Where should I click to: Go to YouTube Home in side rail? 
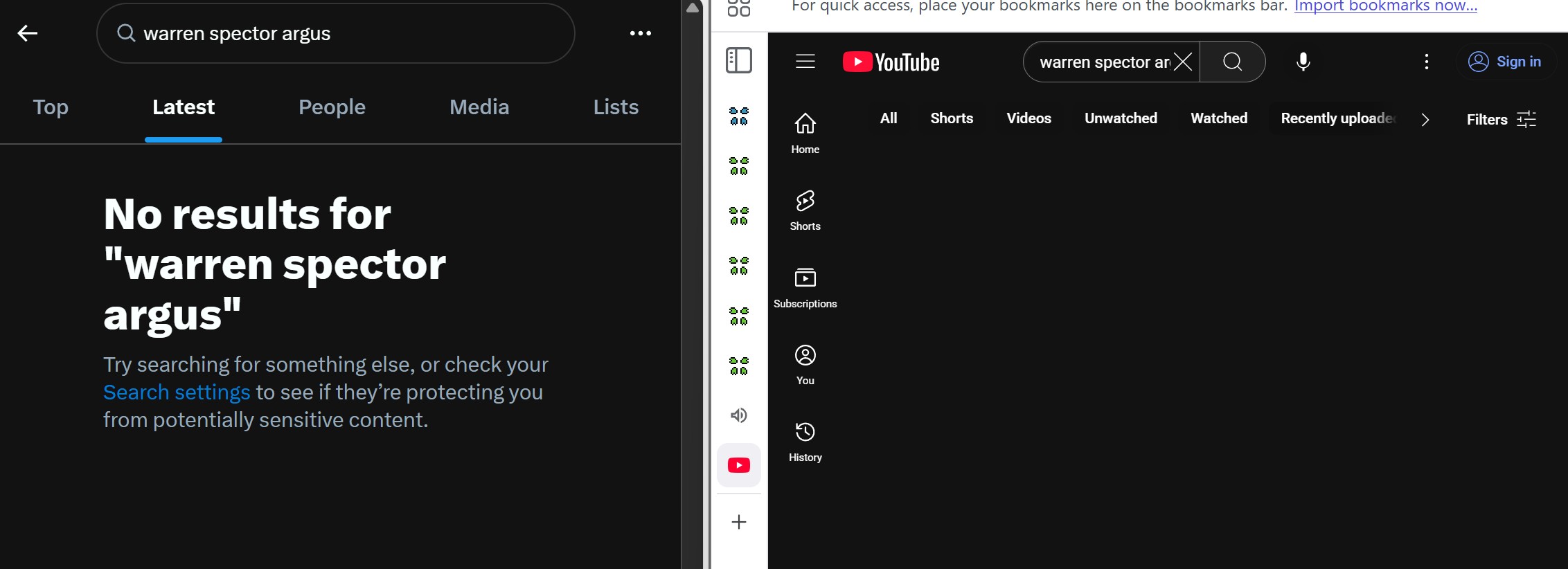(x=805, y=134)
